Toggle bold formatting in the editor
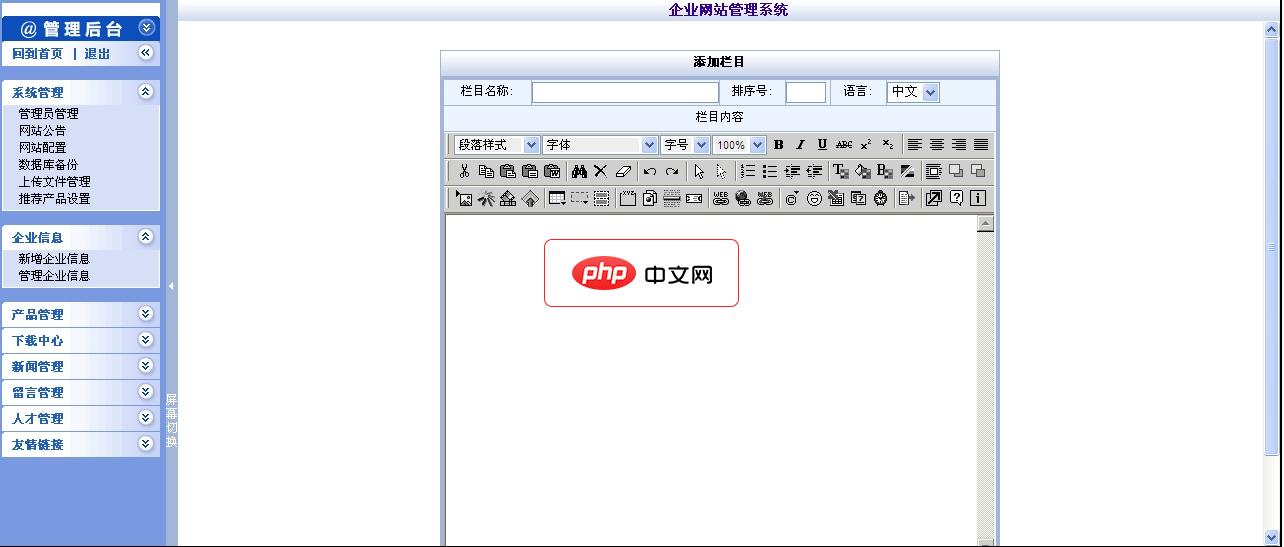This screenshot has height=547, width=1284. [x=779, y=145]
